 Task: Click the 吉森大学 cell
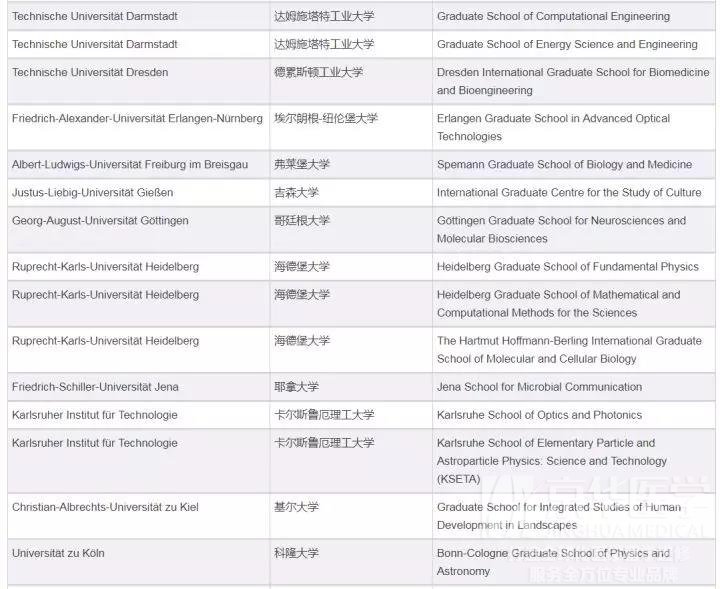click(351, 192)
